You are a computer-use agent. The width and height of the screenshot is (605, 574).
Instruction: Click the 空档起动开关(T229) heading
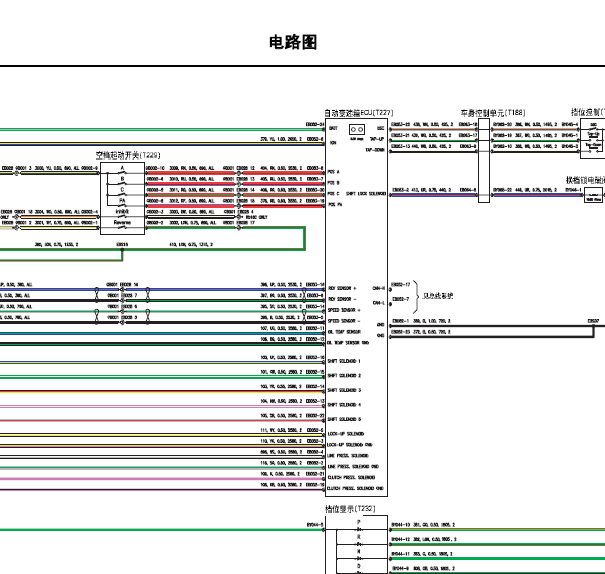pos(128,155)
